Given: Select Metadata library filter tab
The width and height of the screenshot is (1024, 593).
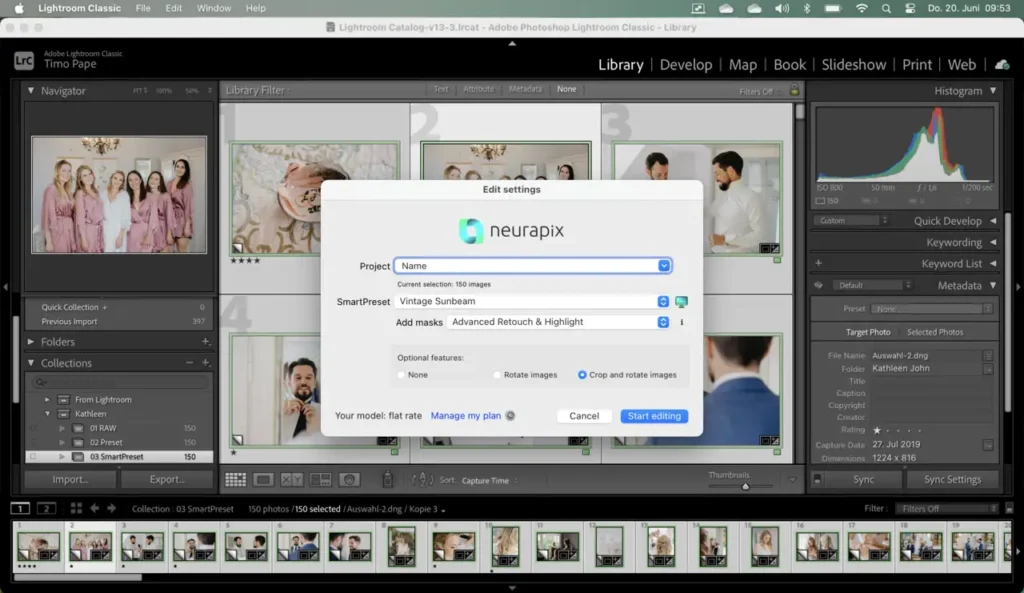Looking at the screenshot, I should coord(525,89).
